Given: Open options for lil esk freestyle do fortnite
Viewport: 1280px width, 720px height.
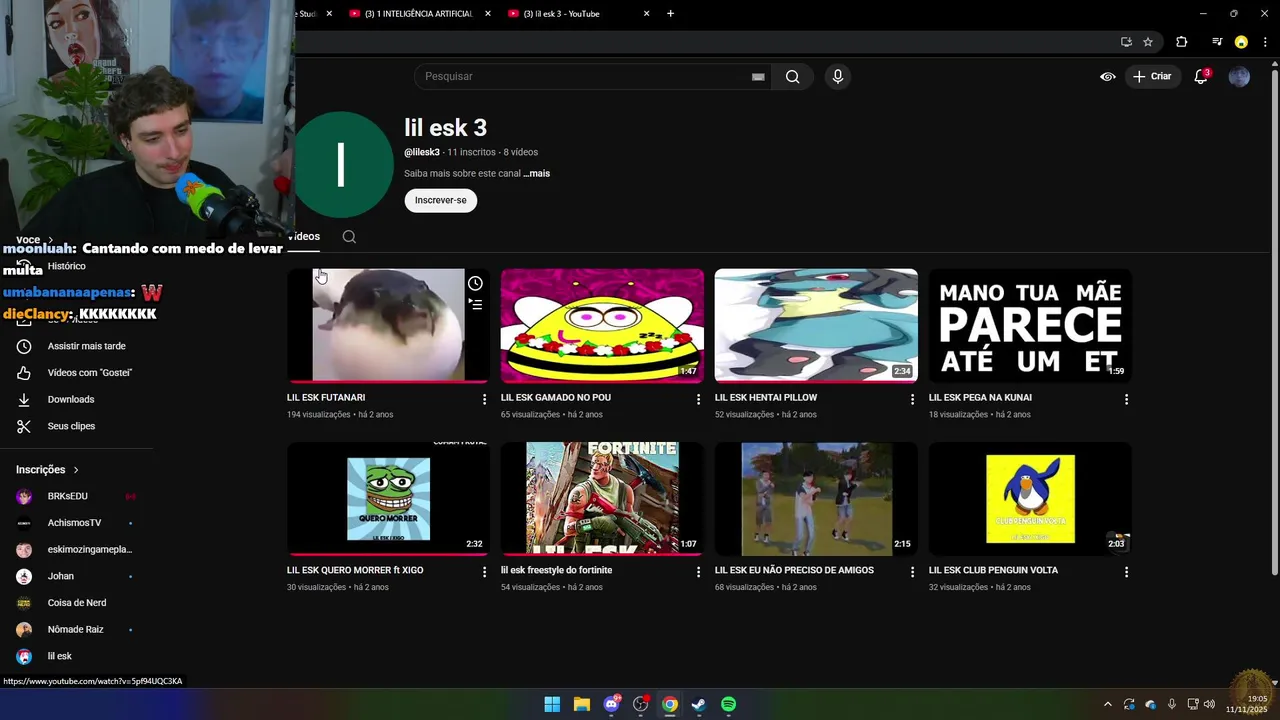Looking at the screenshot, I should [x=698, y=572].
